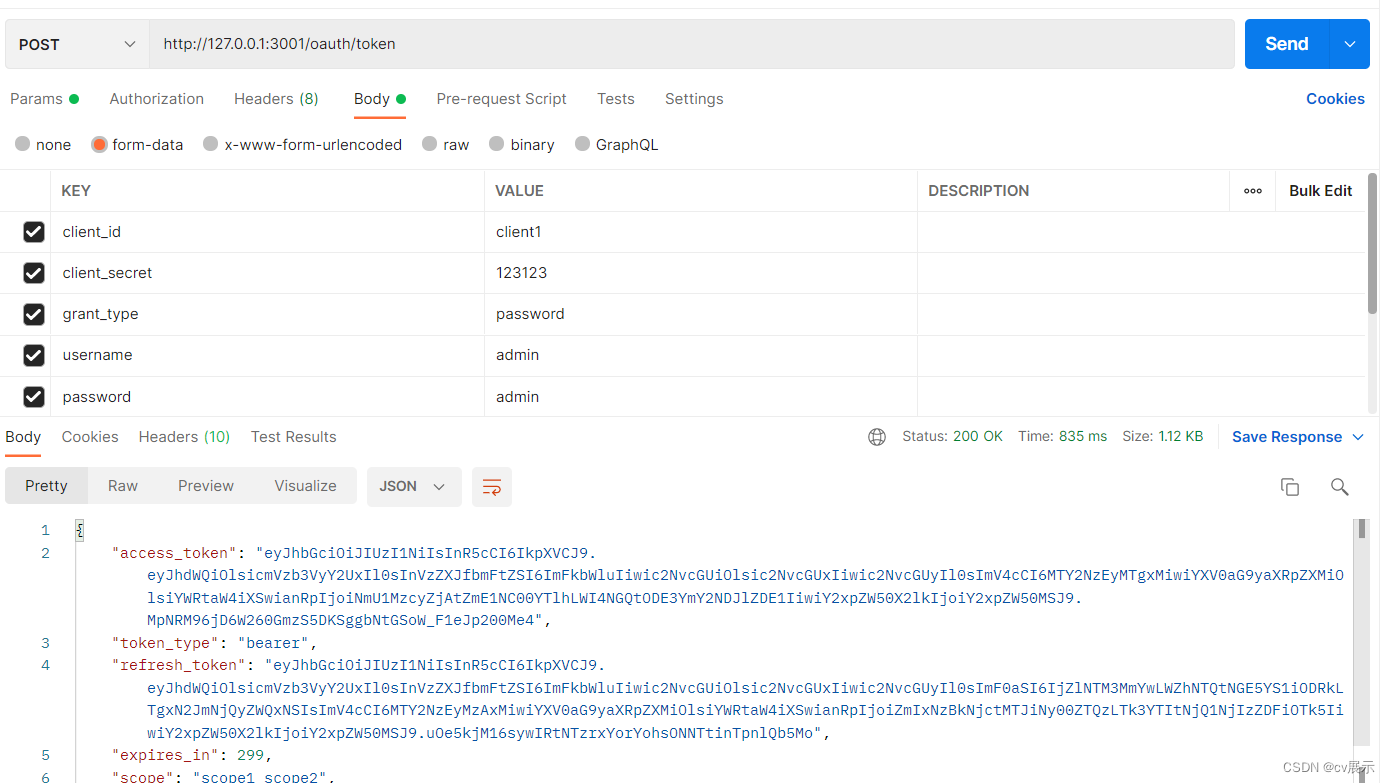
Task: Copy the response body using the copy icon
Action: coord(1290,487)
